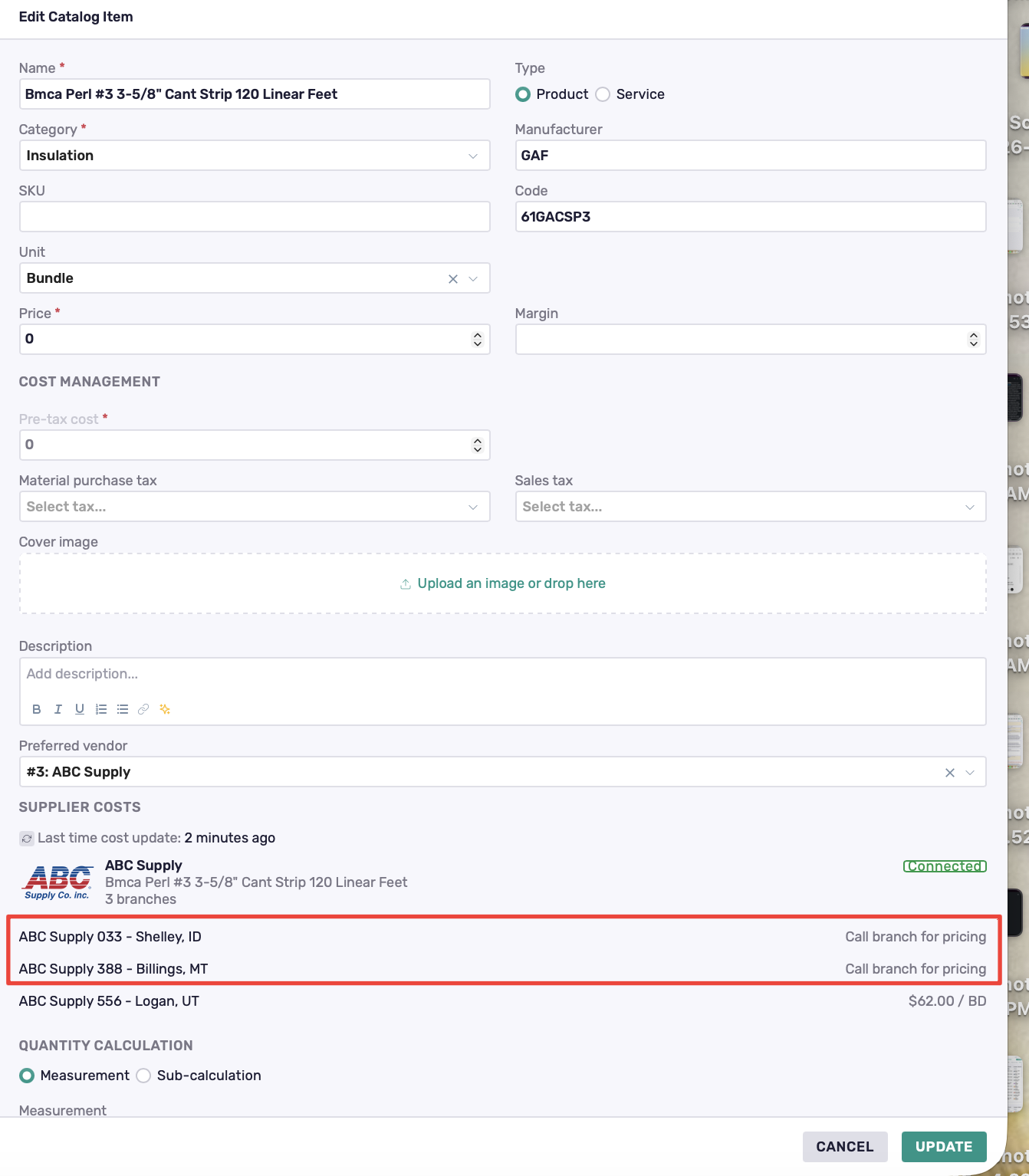Underline text in the description editor

(79, 709)
